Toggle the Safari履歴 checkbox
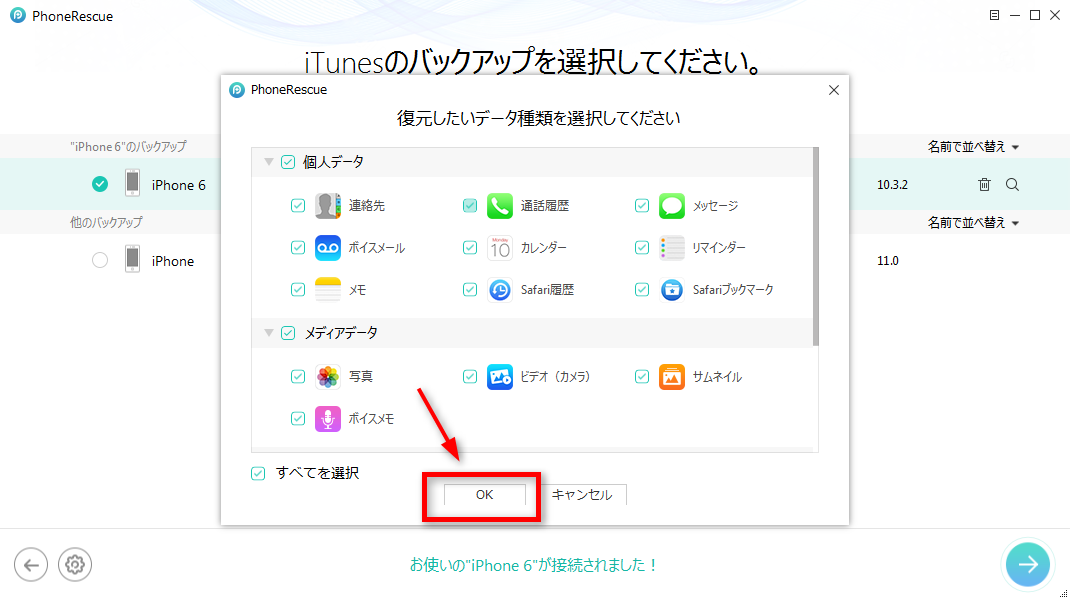1070x600 pixels. (x=469, y=290)
